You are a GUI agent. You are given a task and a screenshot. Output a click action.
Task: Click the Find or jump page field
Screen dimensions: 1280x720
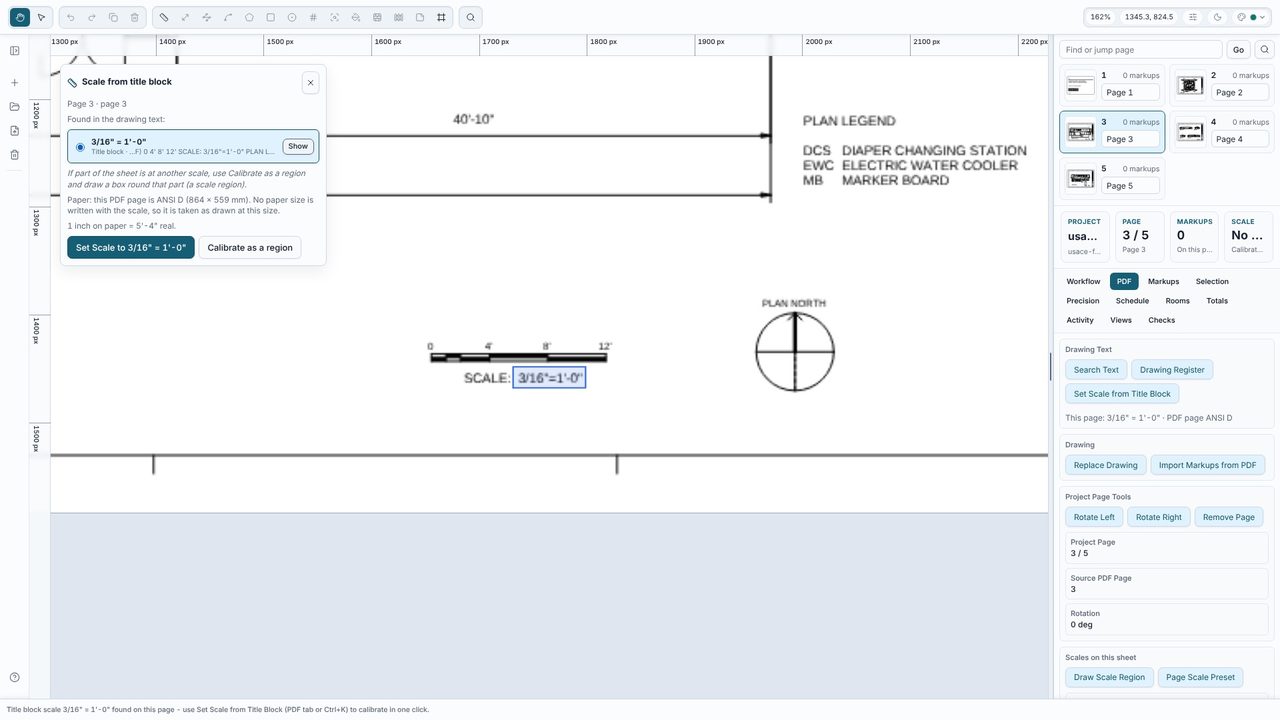point(1141,50)
